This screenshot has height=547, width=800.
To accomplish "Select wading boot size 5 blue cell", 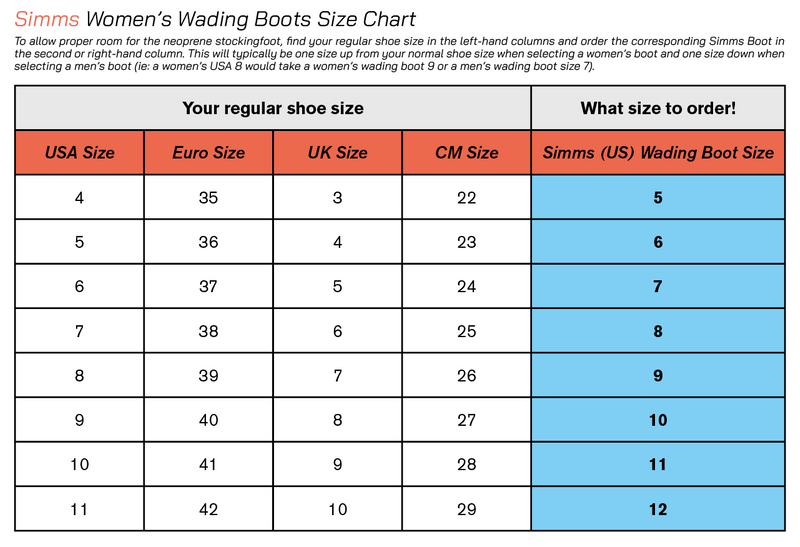I will pos(657,198).
